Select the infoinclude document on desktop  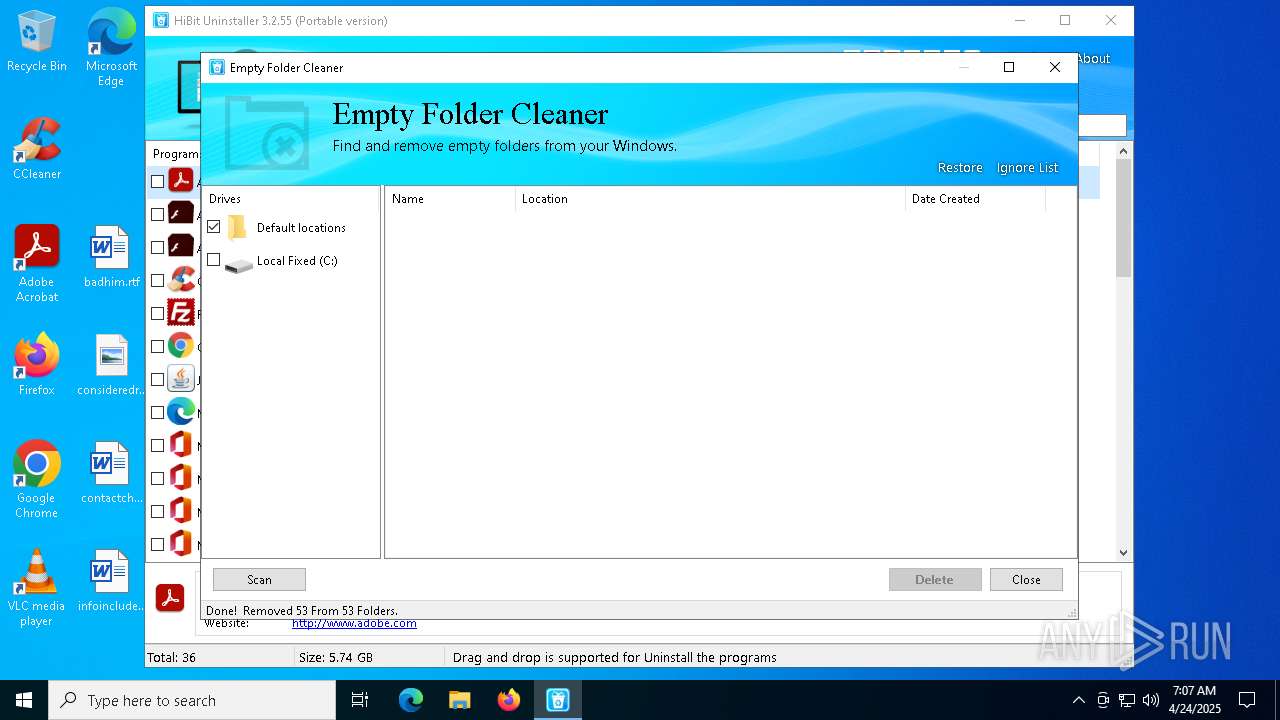tap(111, 581)
